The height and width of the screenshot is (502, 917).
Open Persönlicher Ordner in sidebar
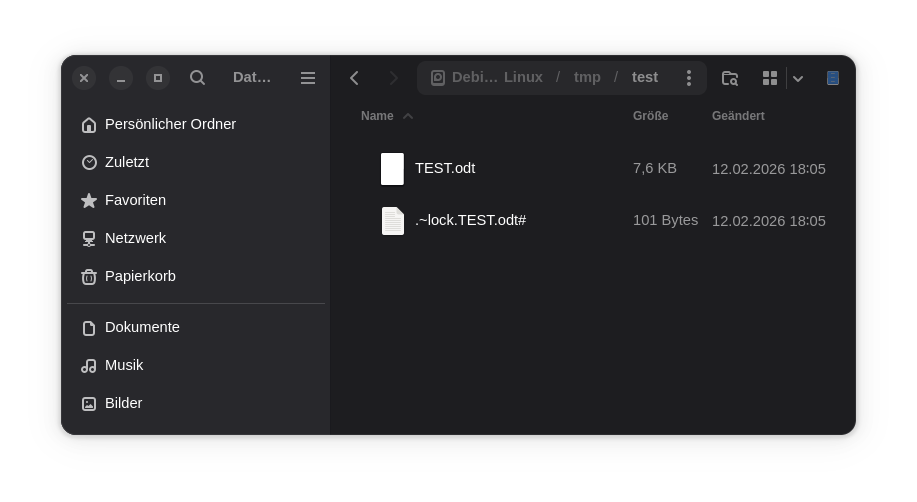pos(170,124)
